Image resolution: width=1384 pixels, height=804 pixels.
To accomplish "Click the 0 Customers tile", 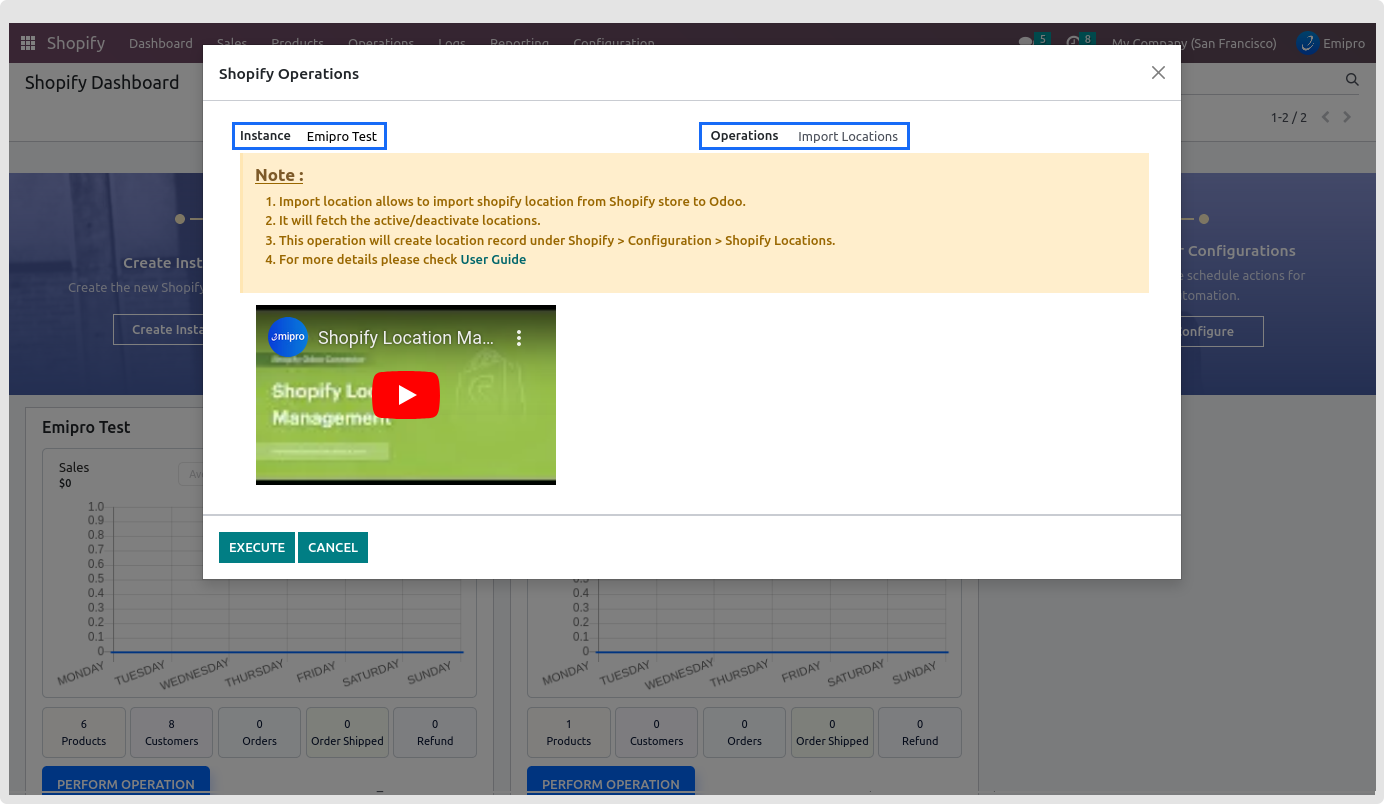I will [x=657, y=732].
